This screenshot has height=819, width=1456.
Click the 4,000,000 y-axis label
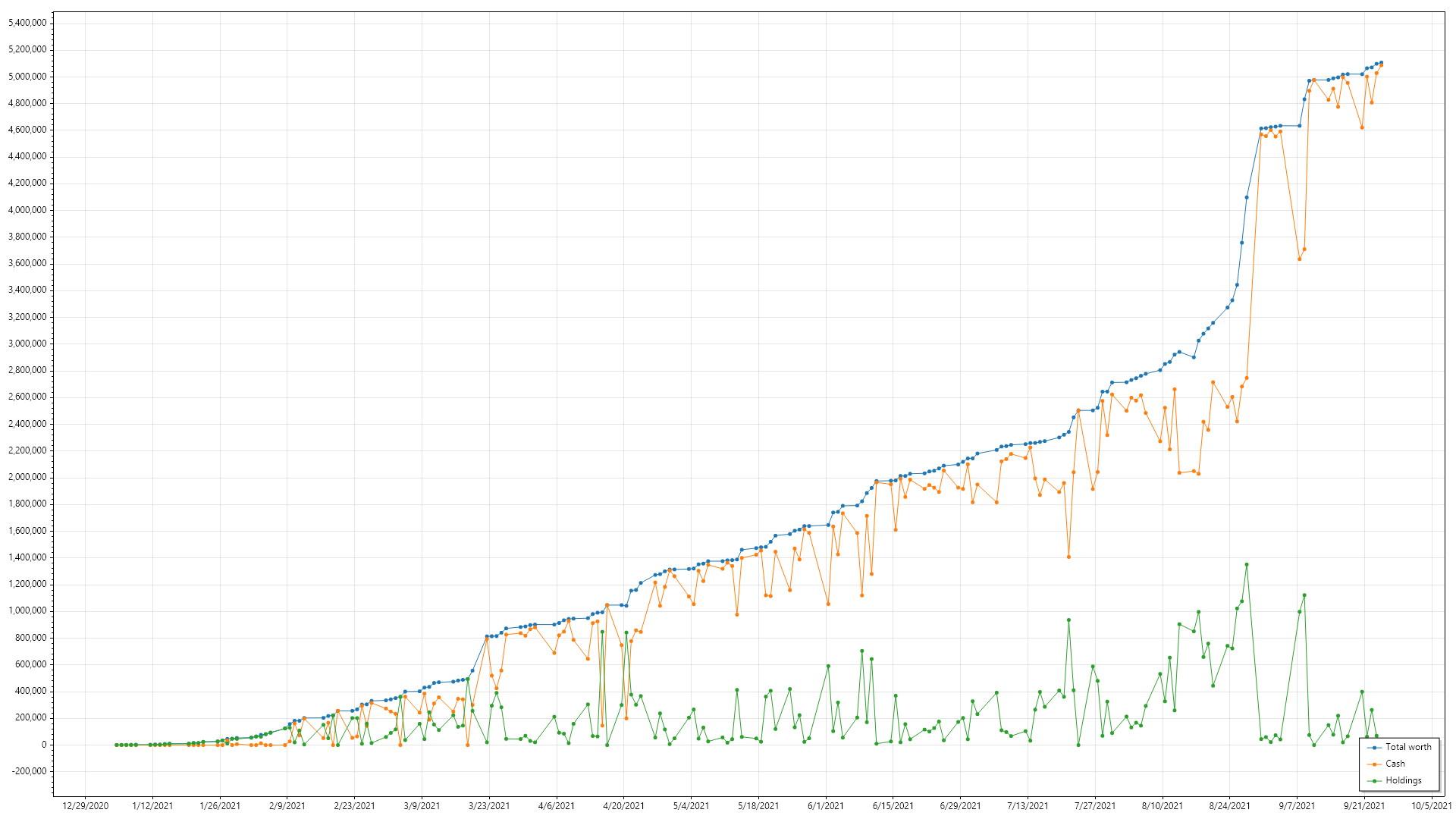(27, 210)
